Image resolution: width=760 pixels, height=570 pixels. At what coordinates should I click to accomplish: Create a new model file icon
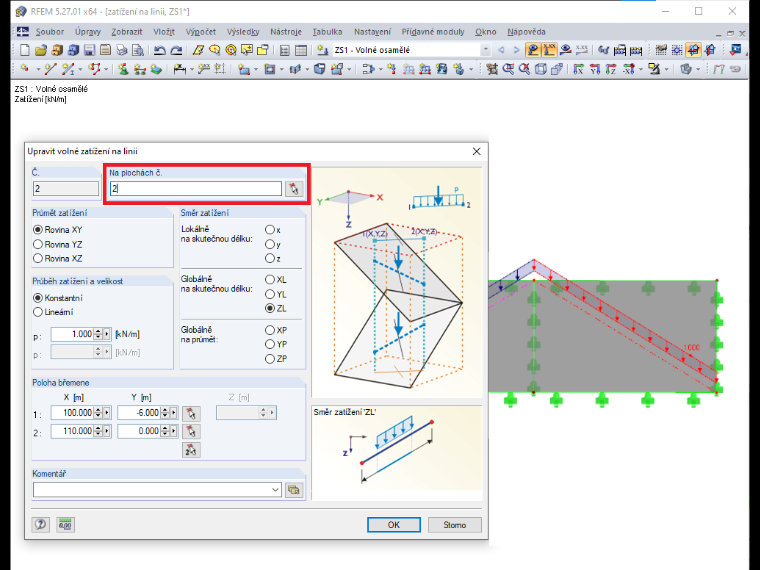click(x=24, y=50)
